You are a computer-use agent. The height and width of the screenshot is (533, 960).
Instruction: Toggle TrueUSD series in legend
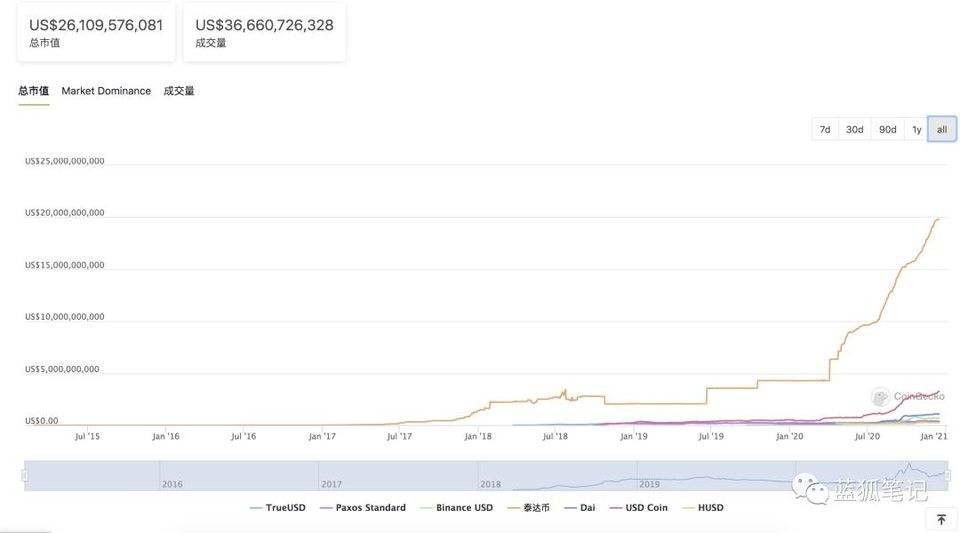pyautogui.click(x=278, y=507)
